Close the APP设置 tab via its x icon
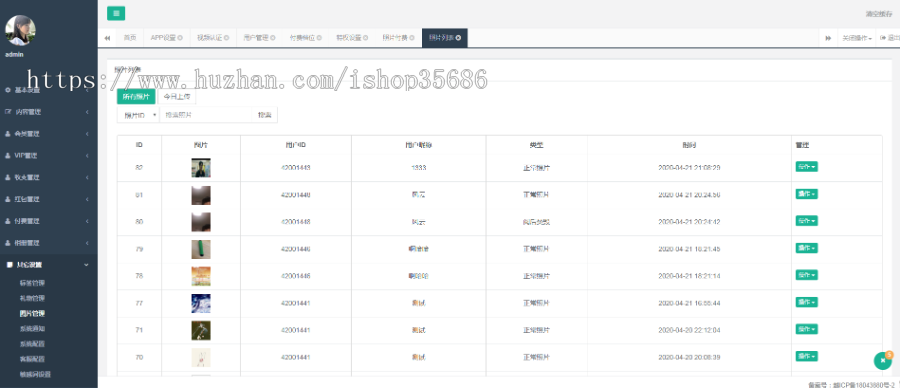Screen dimensions: 900x388 [x=180, y=38]
